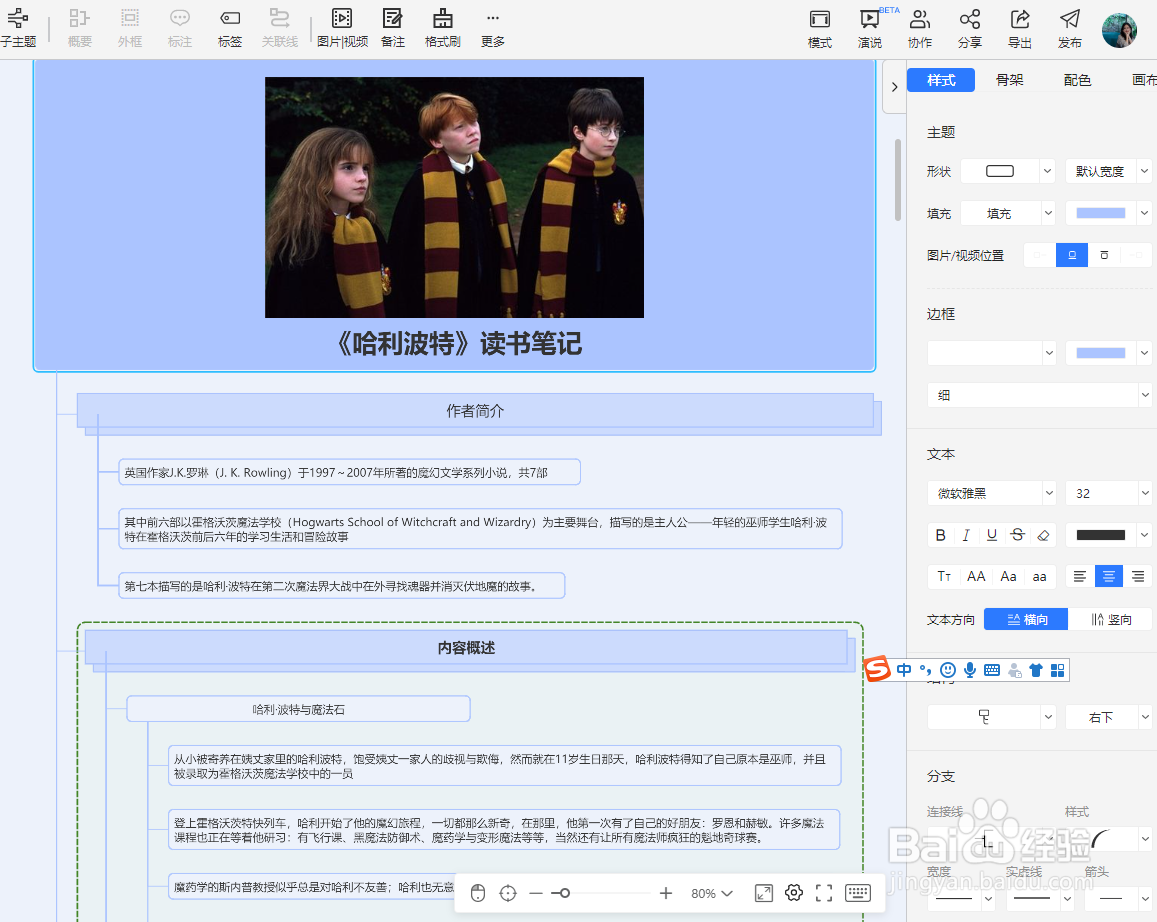Activate the 格式刷 format painter
Image resolution: width=1157 pixels, height=922 pixels.
coord(443,28)
